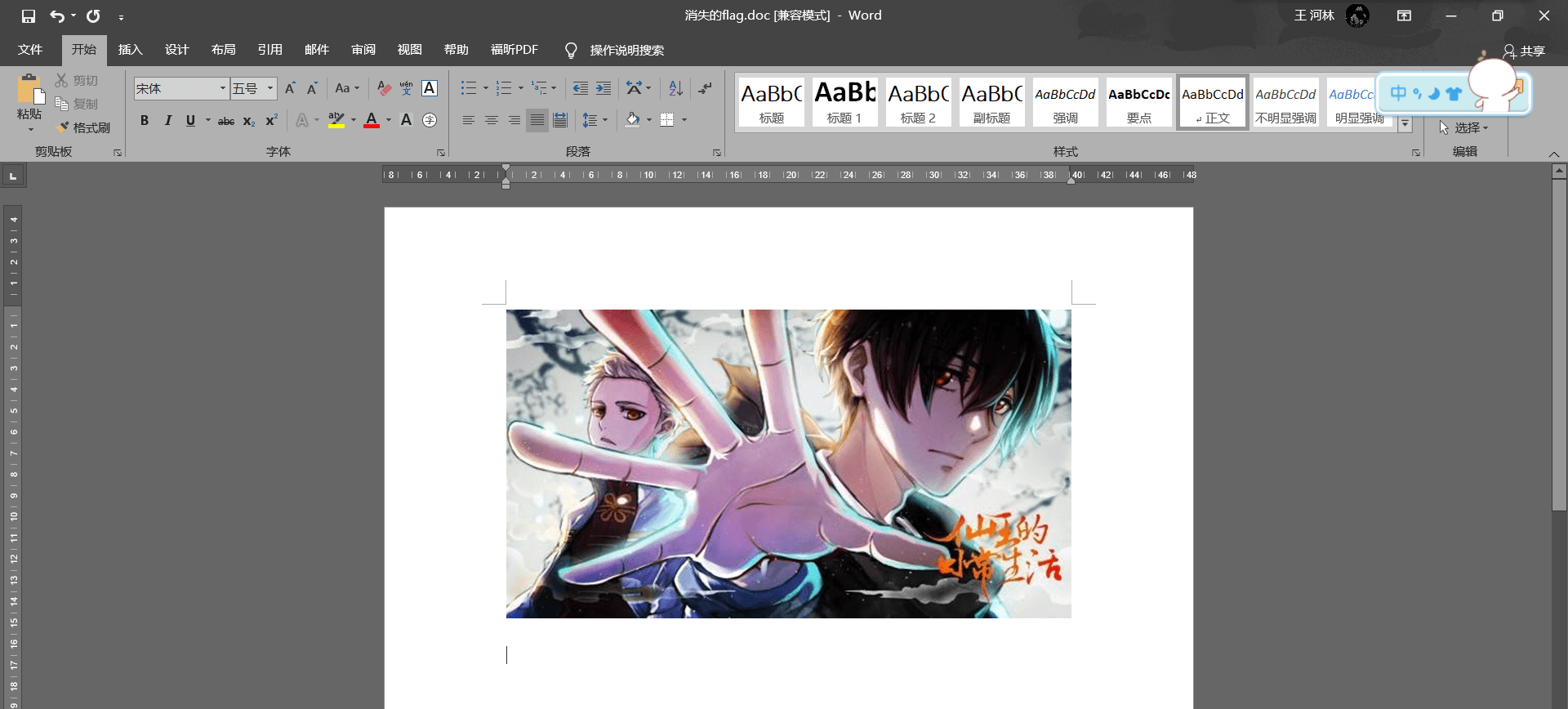Image resolution: width=1568 pixels, height=709 pixels.
Task: Justify paragraph text
Action: pos(537,120)
